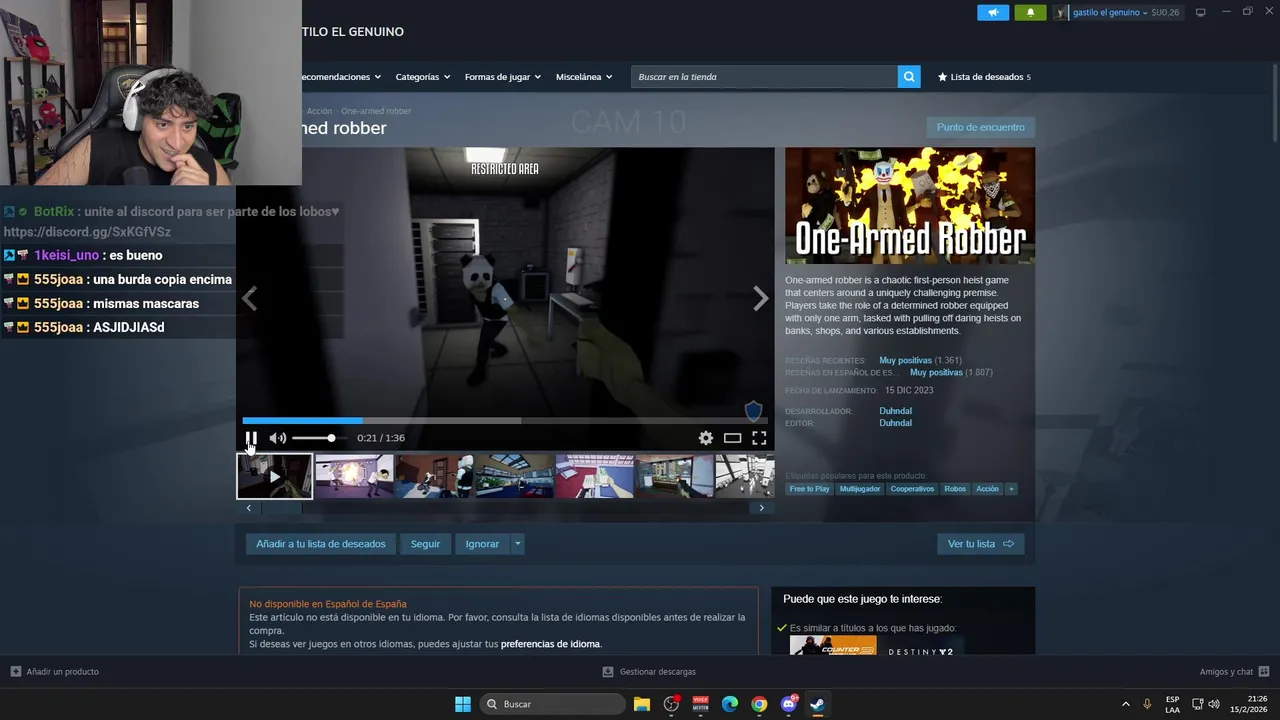Screen dimensions: 1280x720
Task: Open preferencias de idioma link
Action: tap(550, 644)
